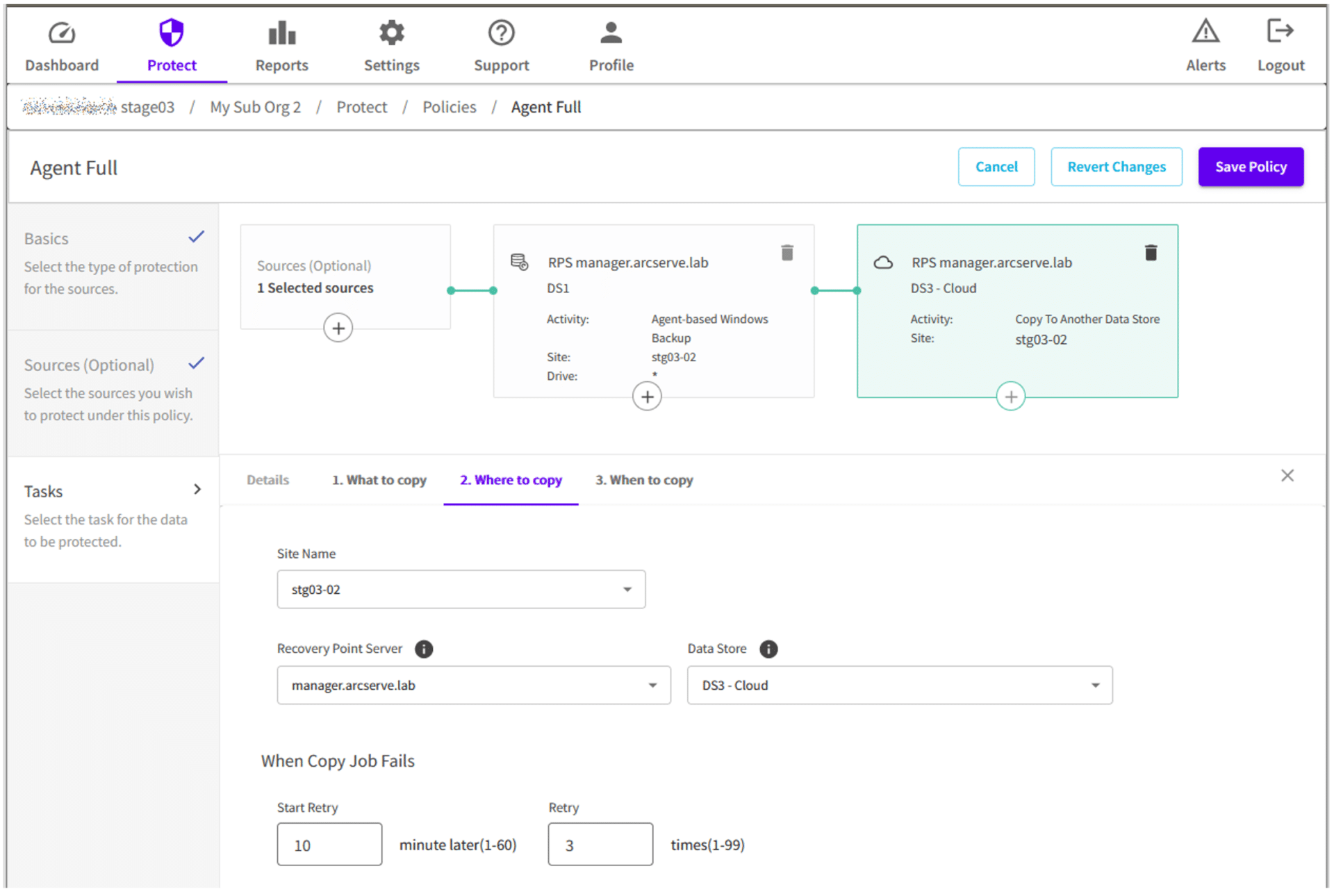
Task: Delete the DS3 - Cloud task card
Action: 1151,253
